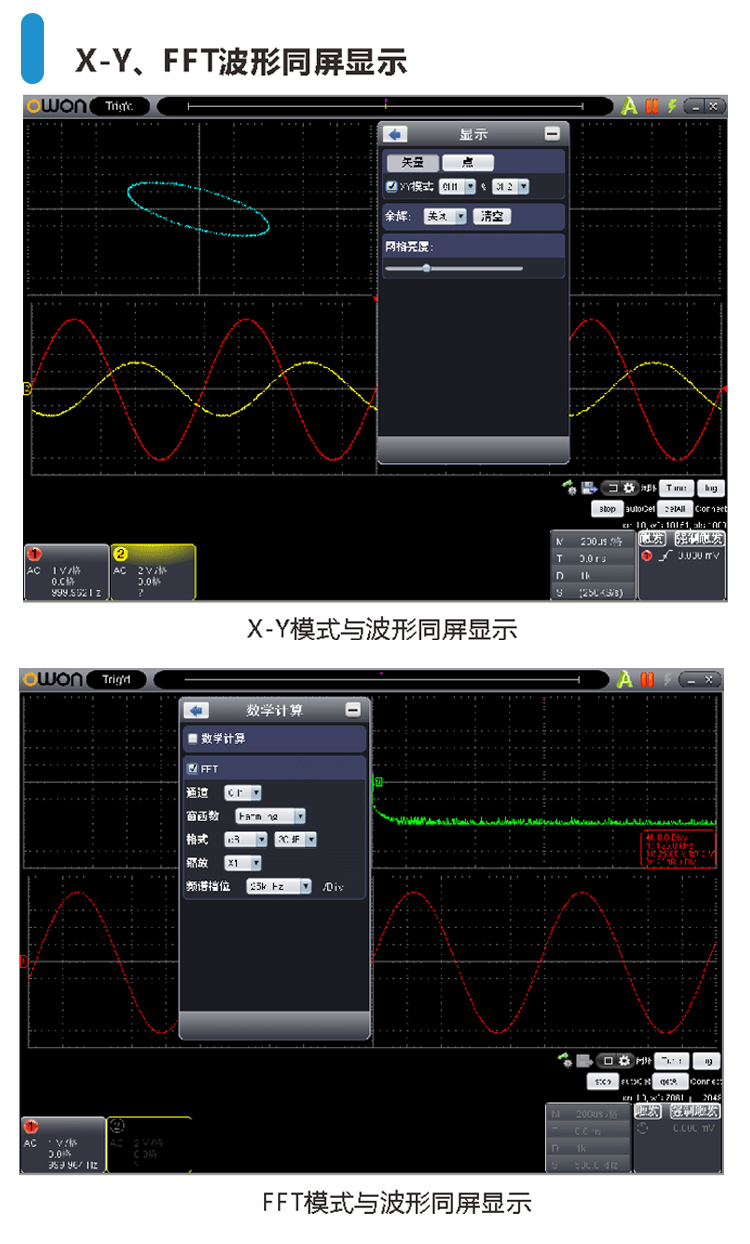Collapse the 显示 panel with minus icon
750x1244 pixels.
point(552,134)
